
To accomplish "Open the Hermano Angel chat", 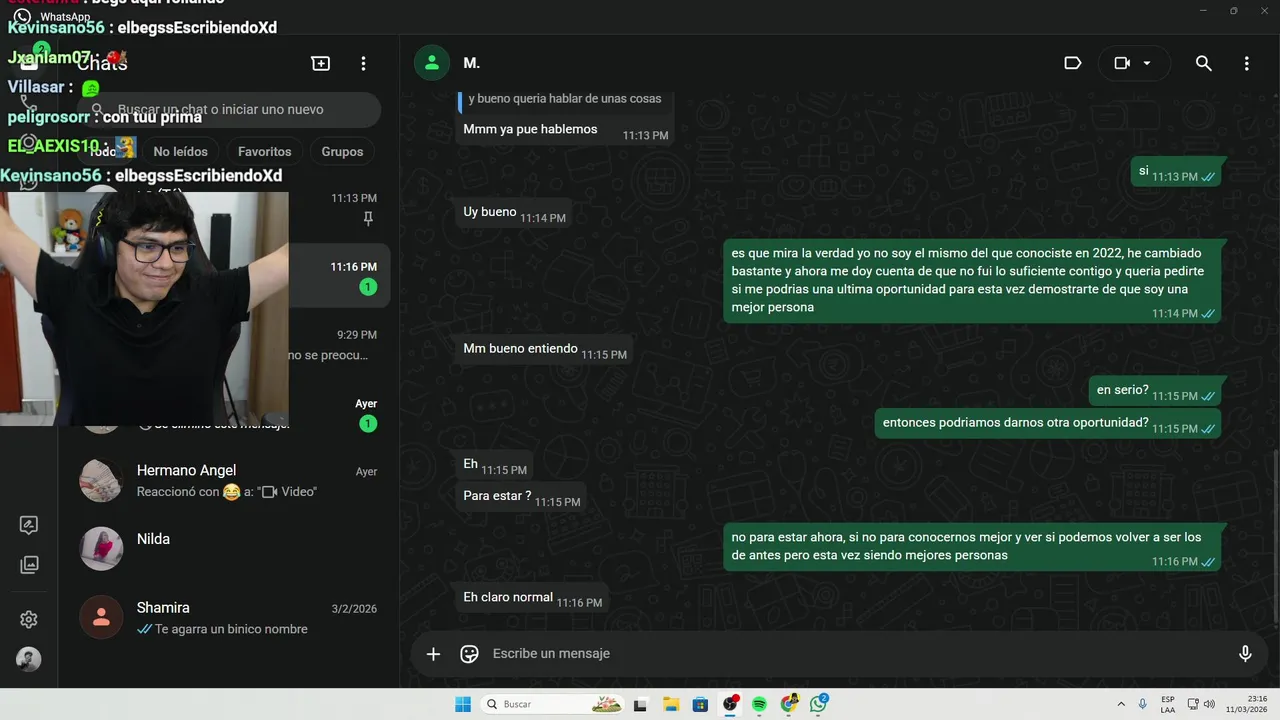I will coord(229,481).
